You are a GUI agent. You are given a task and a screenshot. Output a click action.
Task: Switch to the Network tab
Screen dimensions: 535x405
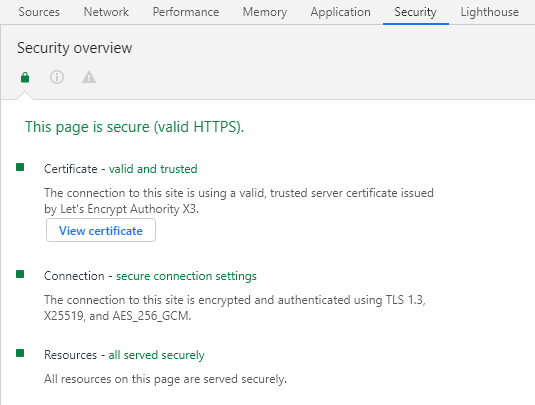(x=106, y=12)
